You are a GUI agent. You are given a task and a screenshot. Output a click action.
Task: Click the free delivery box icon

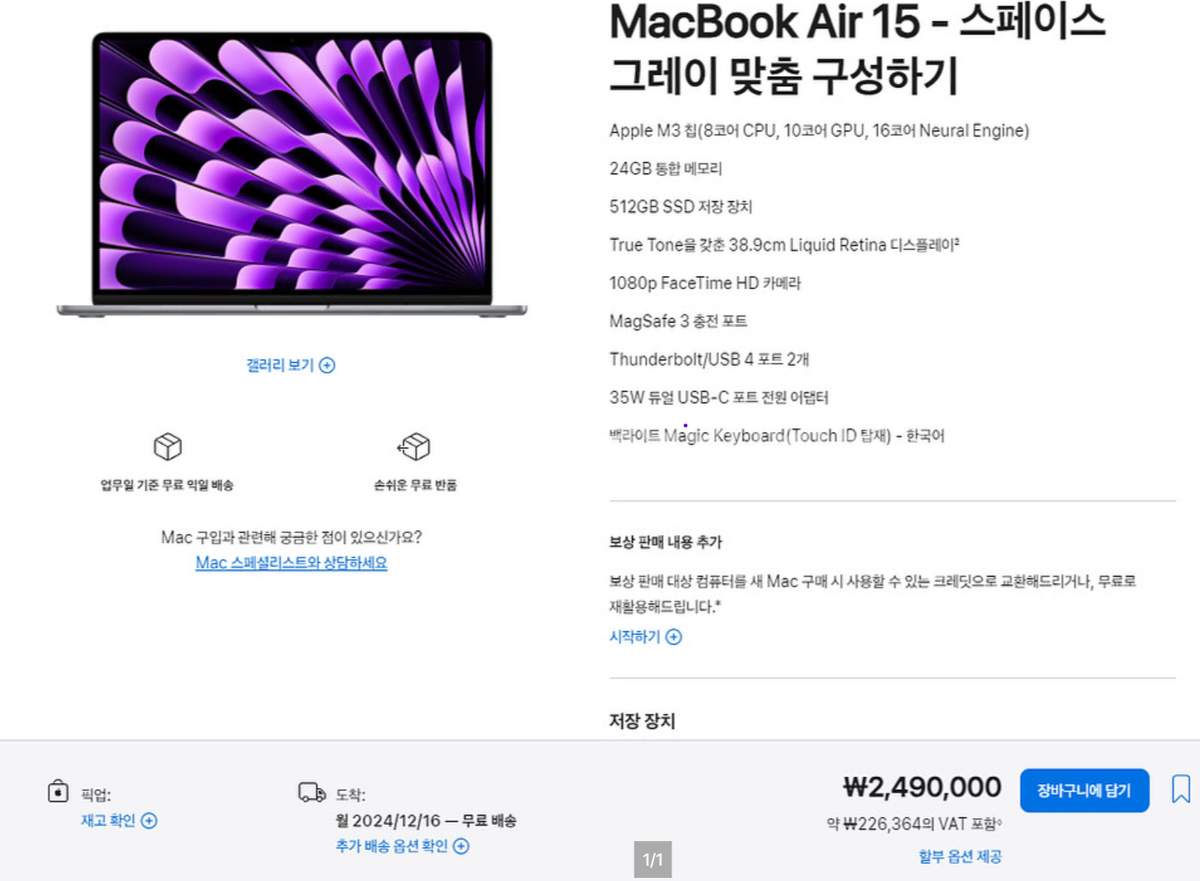167,446
